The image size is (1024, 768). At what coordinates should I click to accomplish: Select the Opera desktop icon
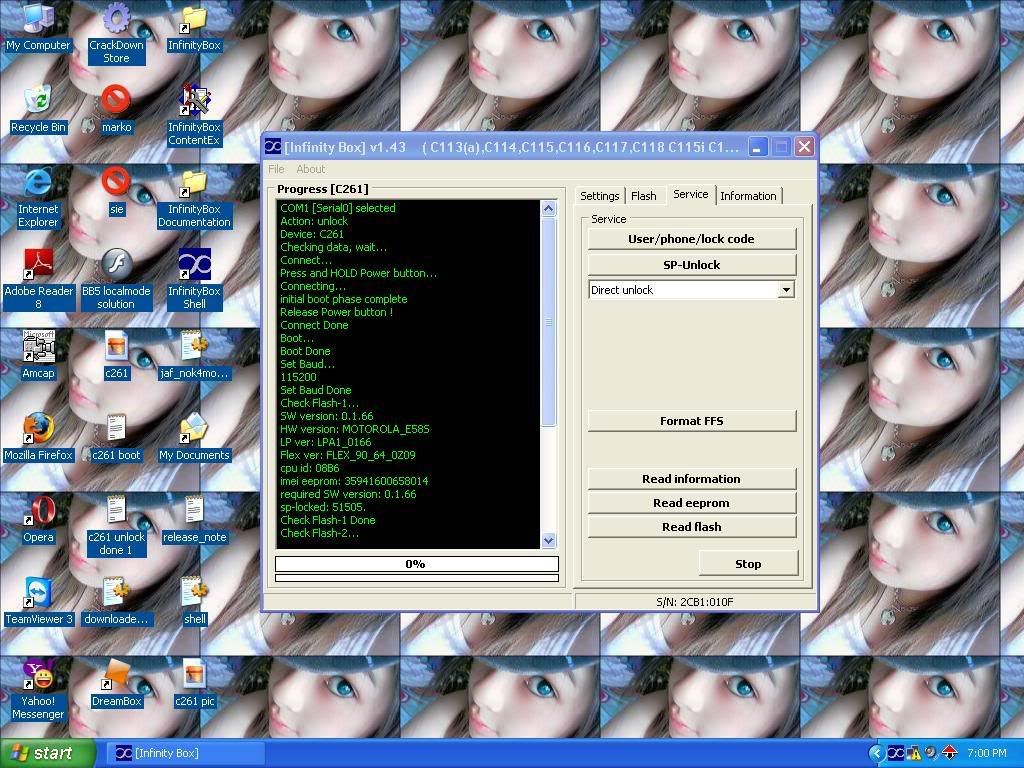pyautogui.click(x=38, y=519)
